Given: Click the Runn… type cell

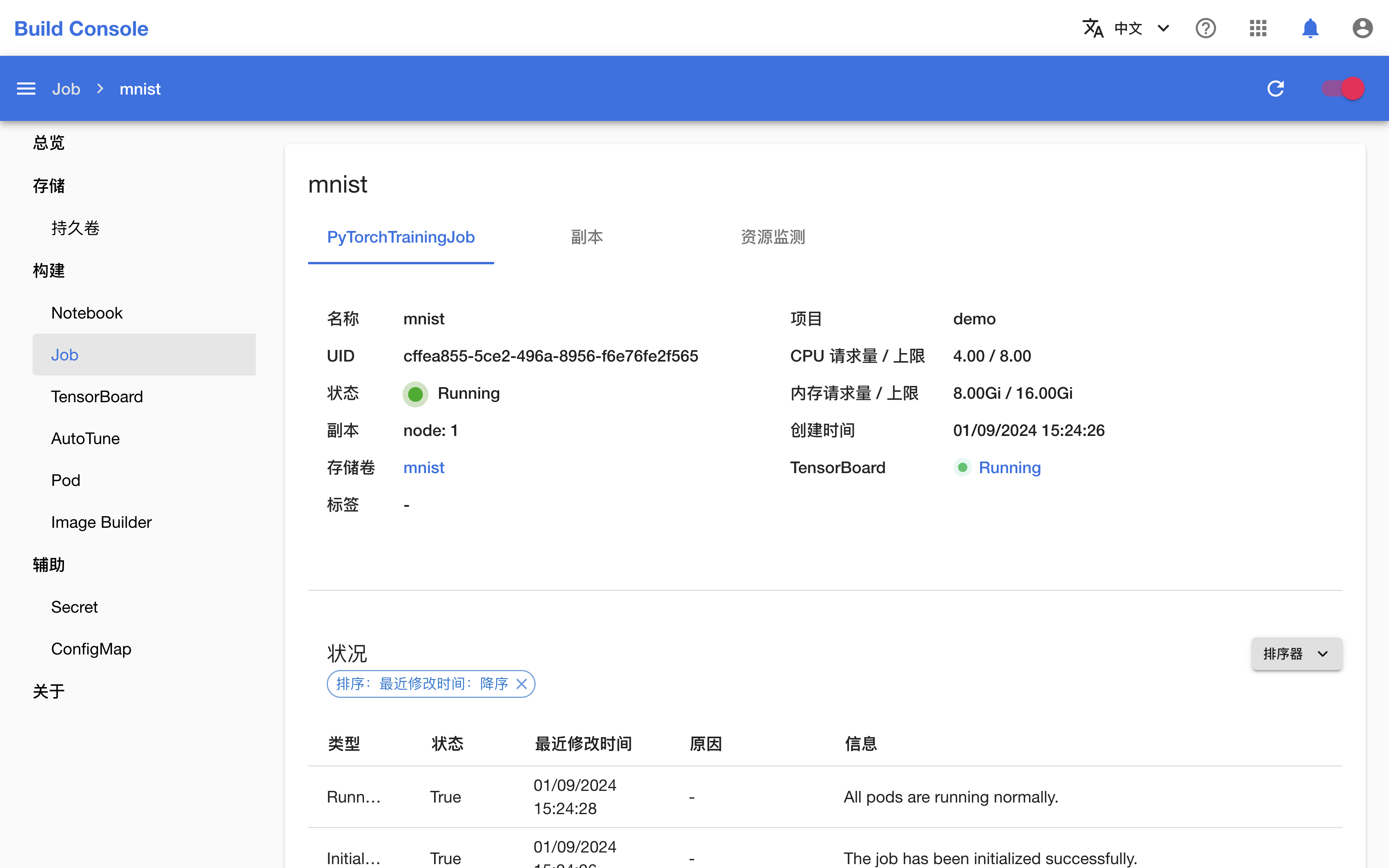Looking at the screenshot, I should [x=353, y=797].
